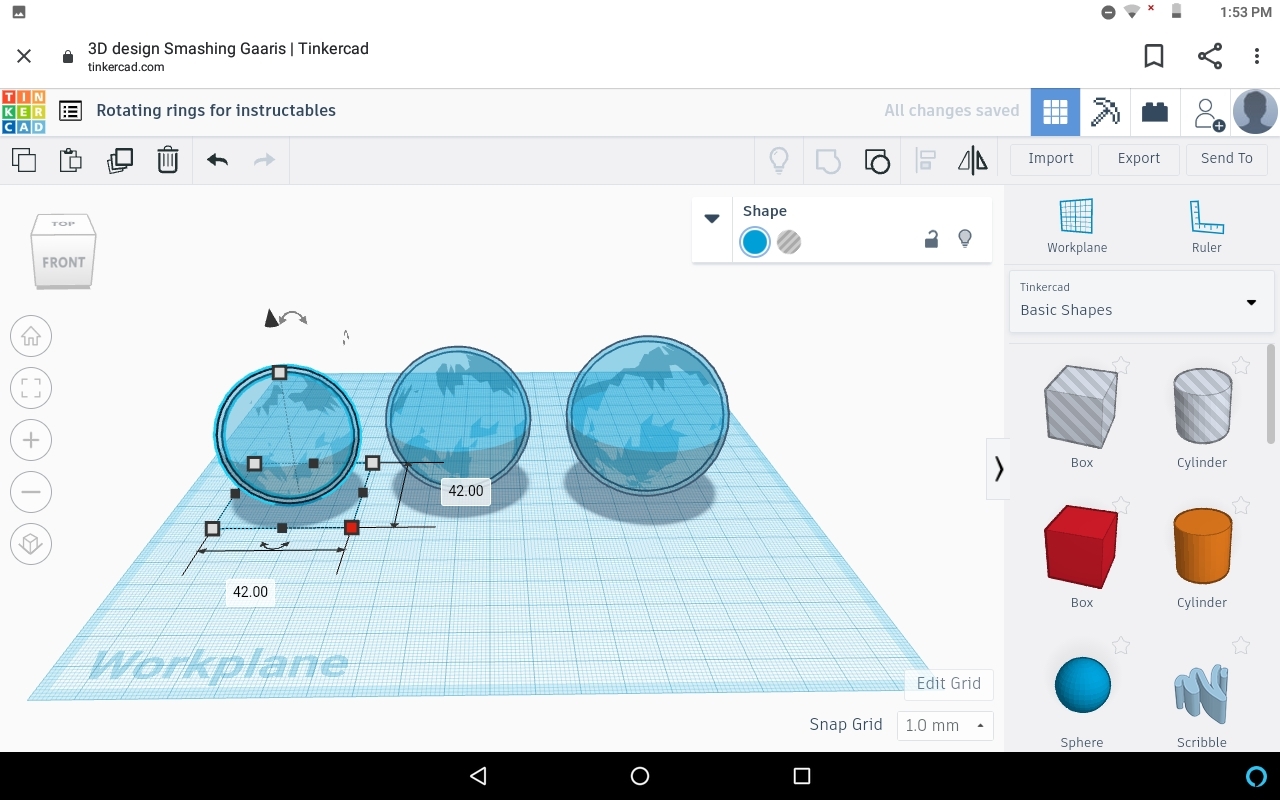Image resolution: width=1280 pixels, height=800 pixels.
Task: Click the TOP face of the view cube
Action: click(x=63, y=224)
